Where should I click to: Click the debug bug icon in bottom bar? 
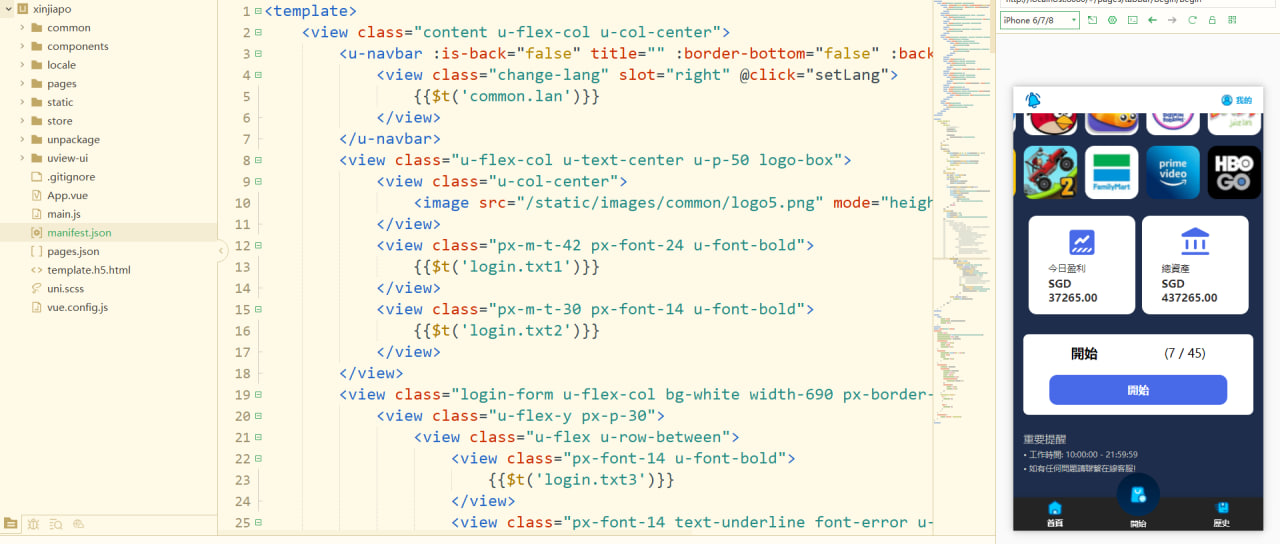(x=33, y=523)
